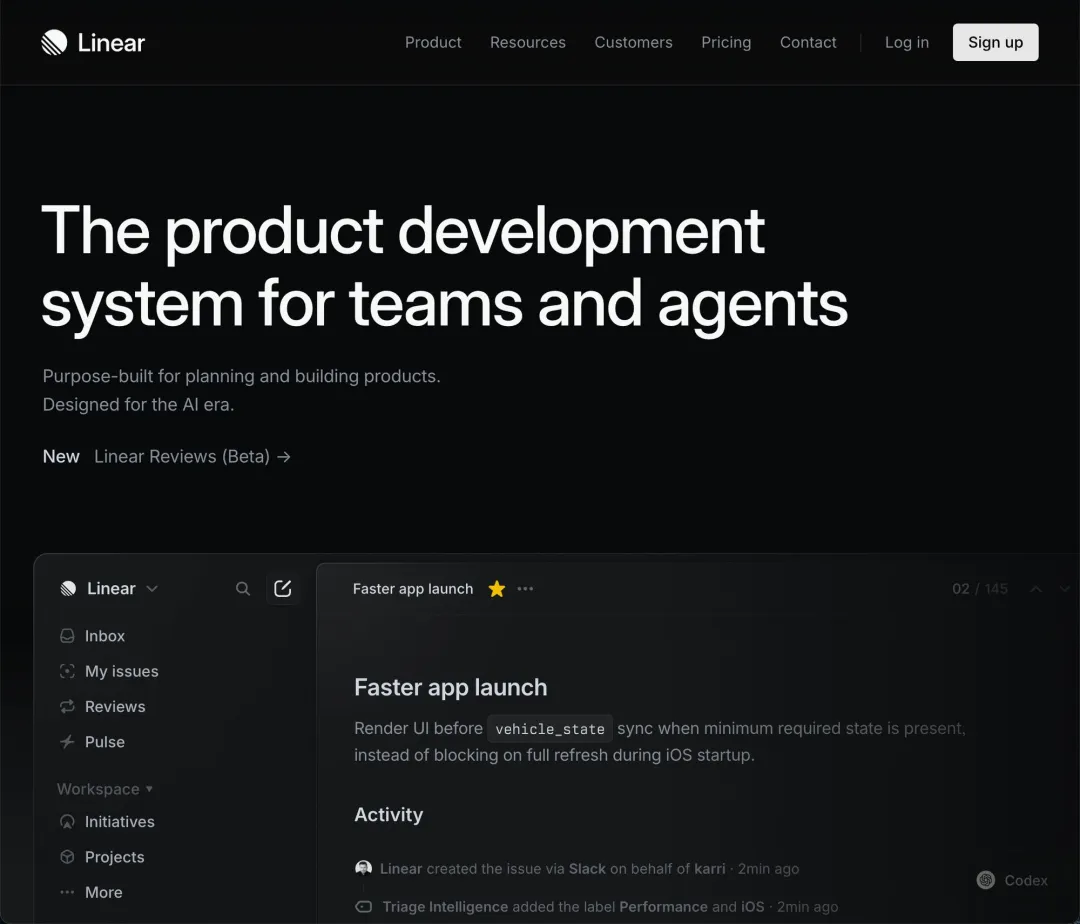Click the Log in link
The height and width of the screenshot is (924, 1080).
click(906, 42)
